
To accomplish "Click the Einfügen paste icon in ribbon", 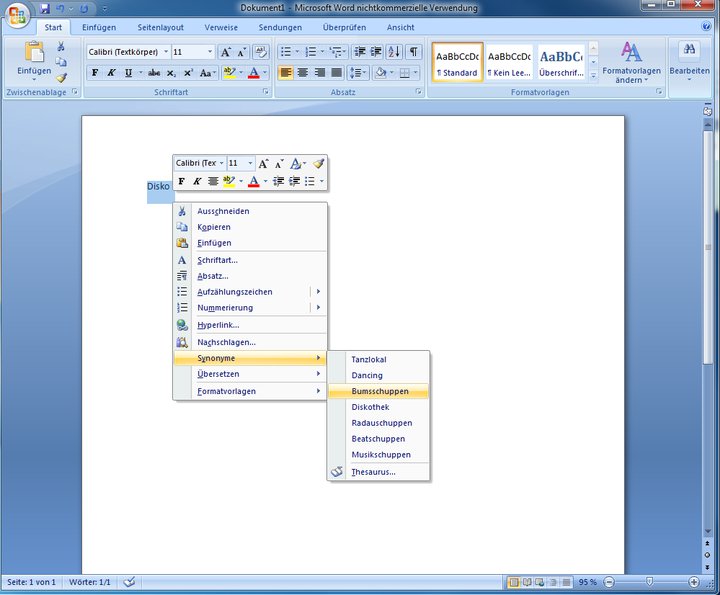I will click(34, 53).
